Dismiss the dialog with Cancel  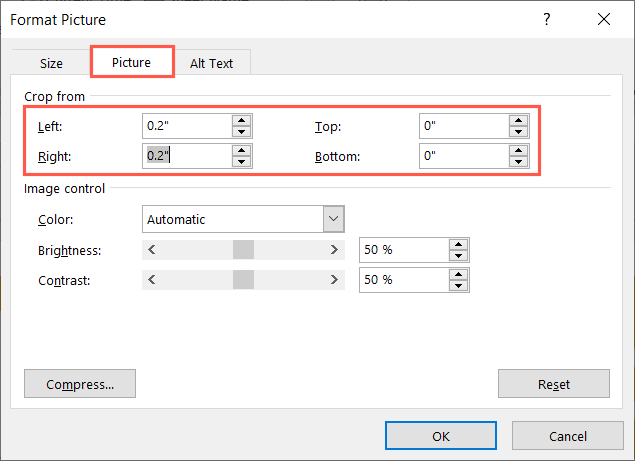567,436
